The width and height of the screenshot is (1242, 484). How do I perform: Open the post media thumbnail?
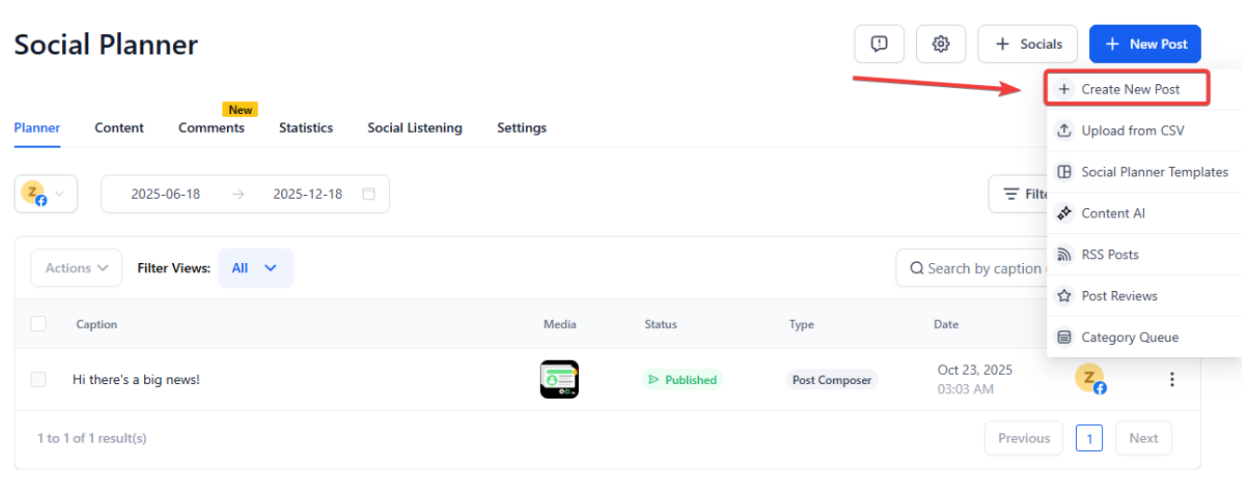coord(559,380)
